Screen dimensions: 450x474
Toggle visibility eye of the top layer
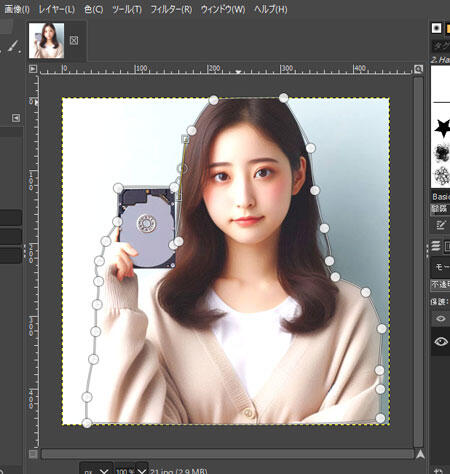pos(441,319)
